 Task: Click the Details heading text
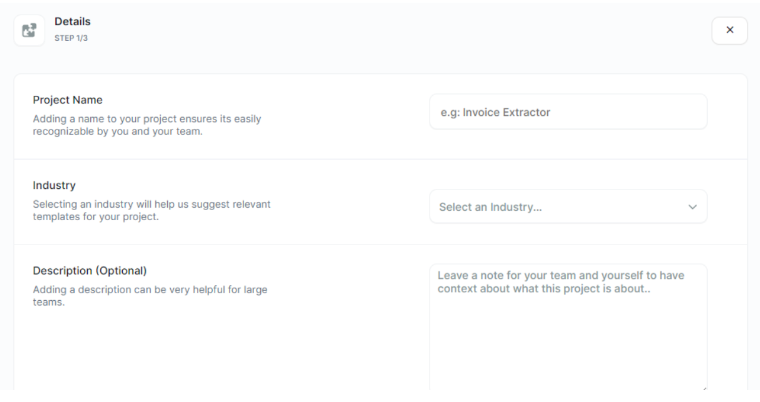coord(71,22)
